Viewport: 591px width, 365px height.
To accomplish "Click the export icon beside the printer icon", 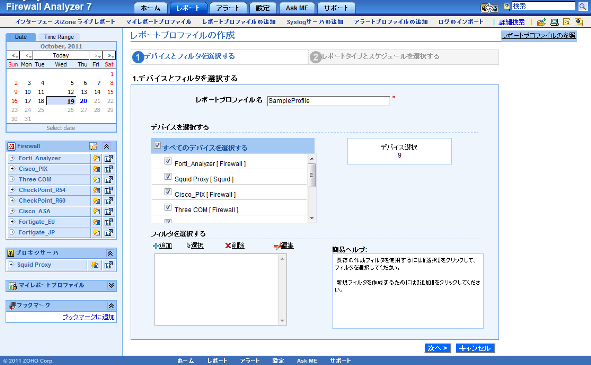I will coord(541,22).
